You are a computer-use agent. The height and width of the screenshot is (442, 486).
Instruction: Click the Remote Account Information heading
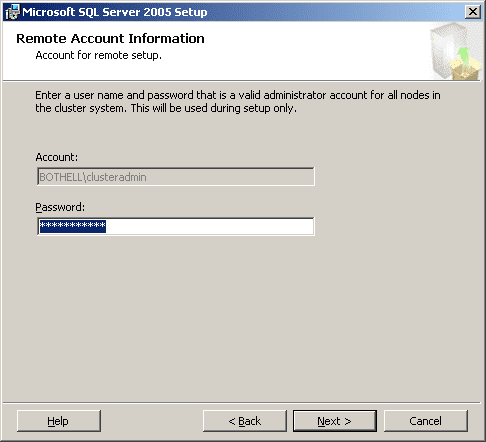(110, 38)
